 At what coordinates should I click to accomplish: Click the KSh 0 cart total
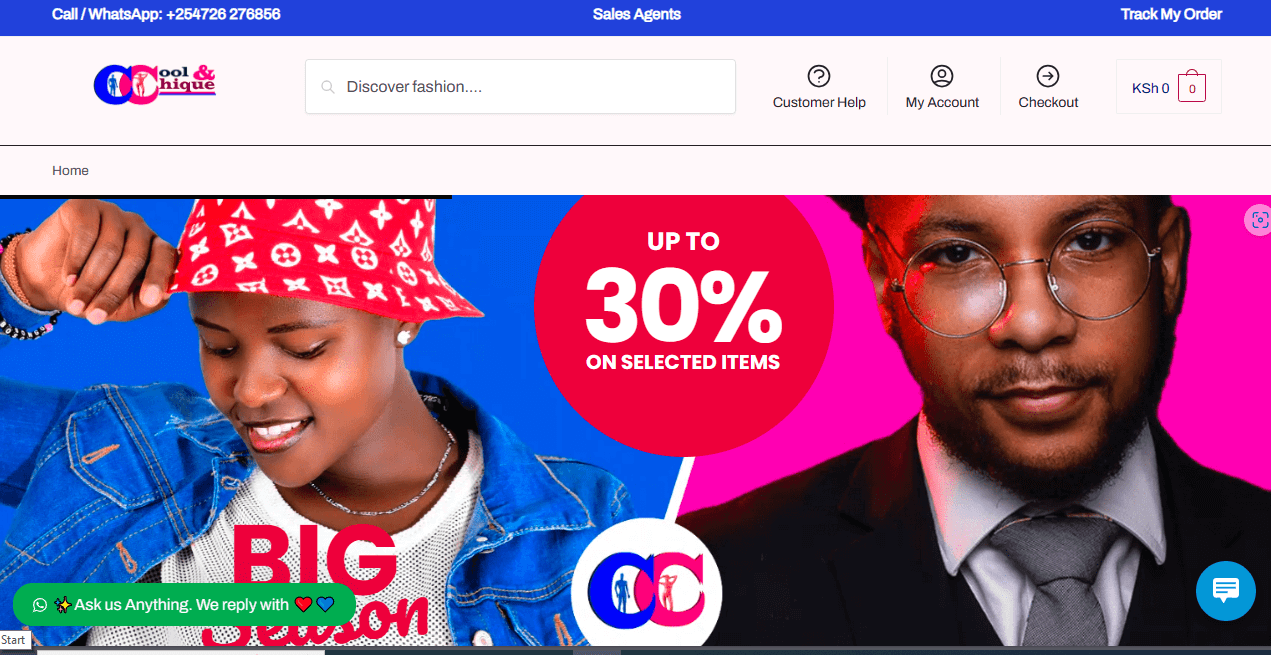point(1150,88)
